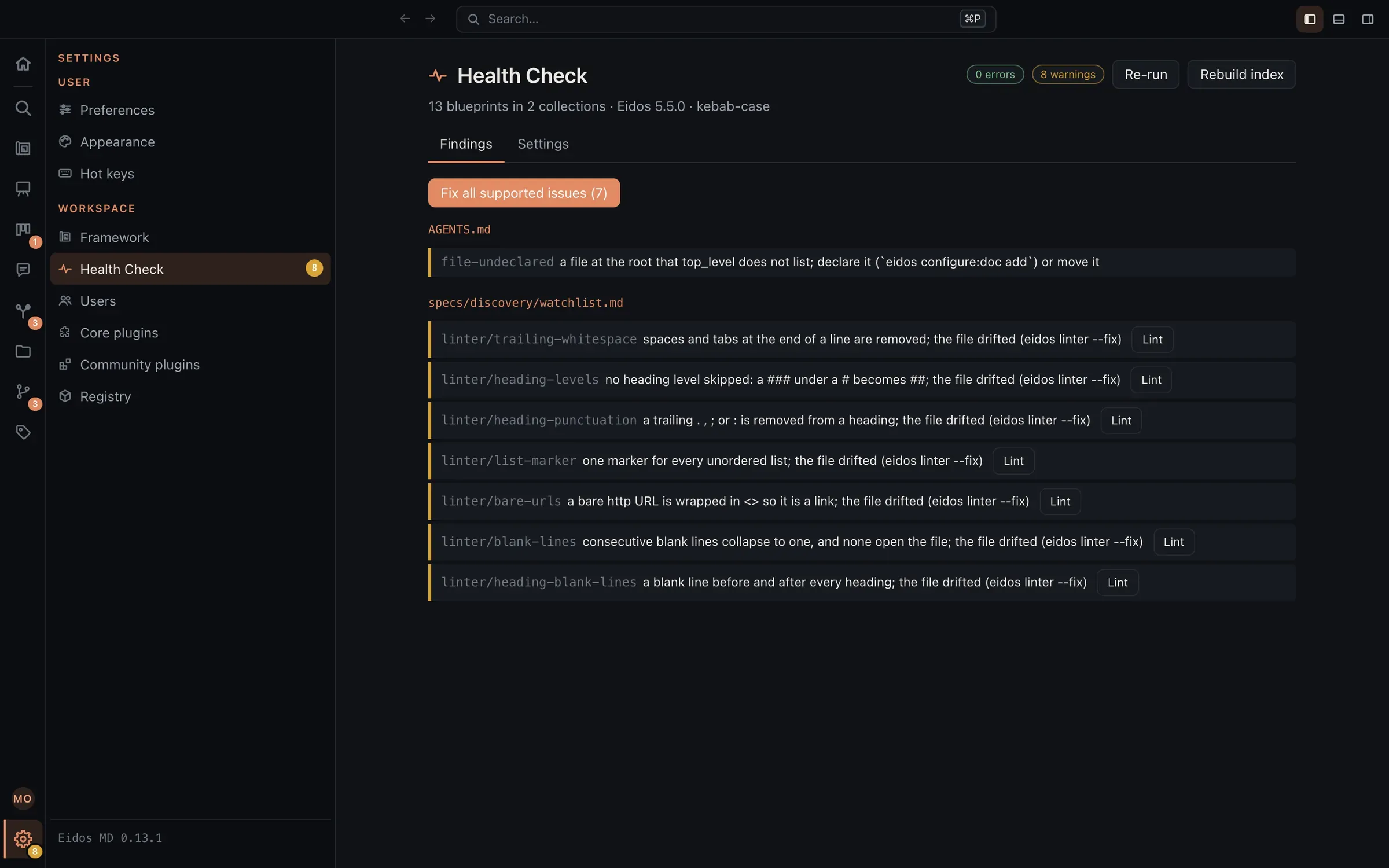The height and width of the screenshot is (868, 1389).
Task: Toggle the left sidebar panel
Action: click(1310, 19)
